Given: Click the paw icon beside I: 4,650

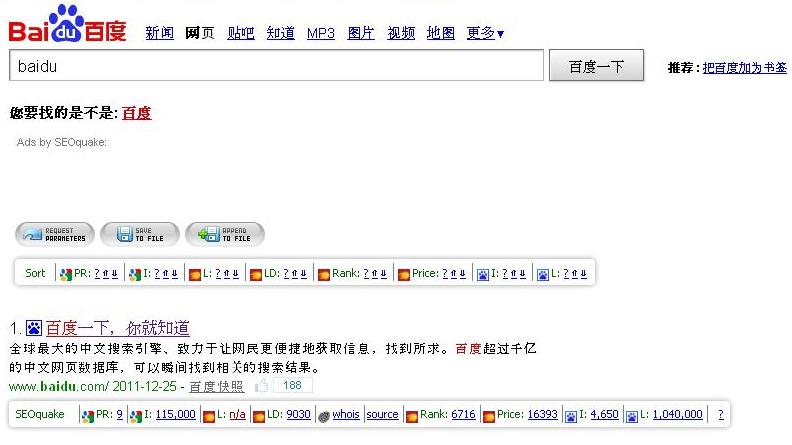Looking at the screenshot, I should pos(571,416).
